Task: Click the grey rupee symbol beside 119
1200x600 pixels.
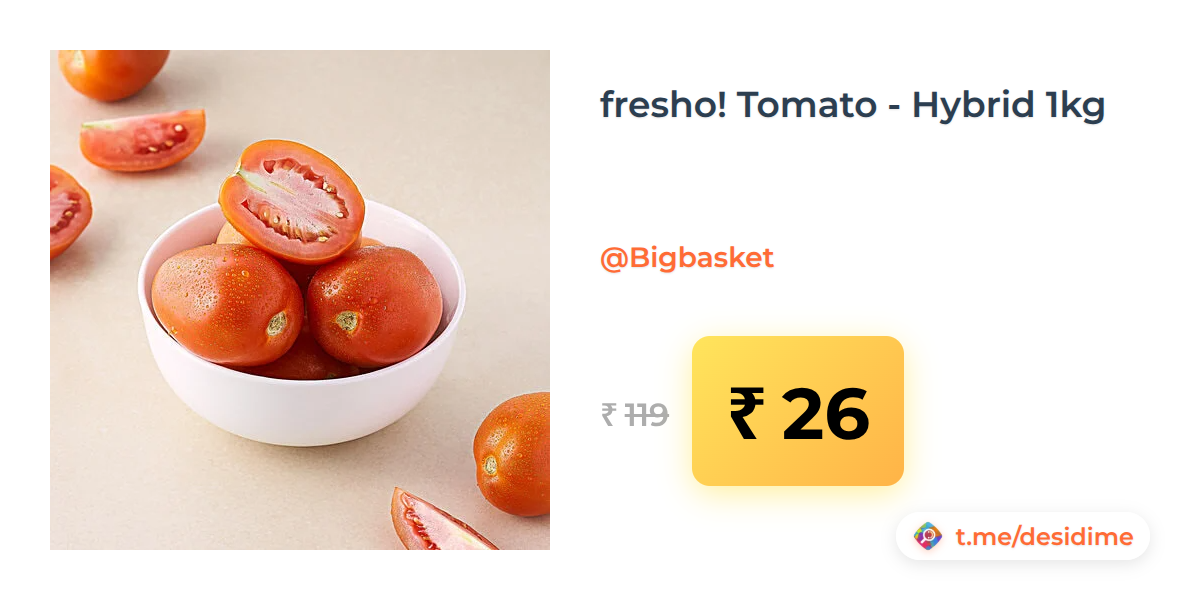Action: tap(609, 414)
